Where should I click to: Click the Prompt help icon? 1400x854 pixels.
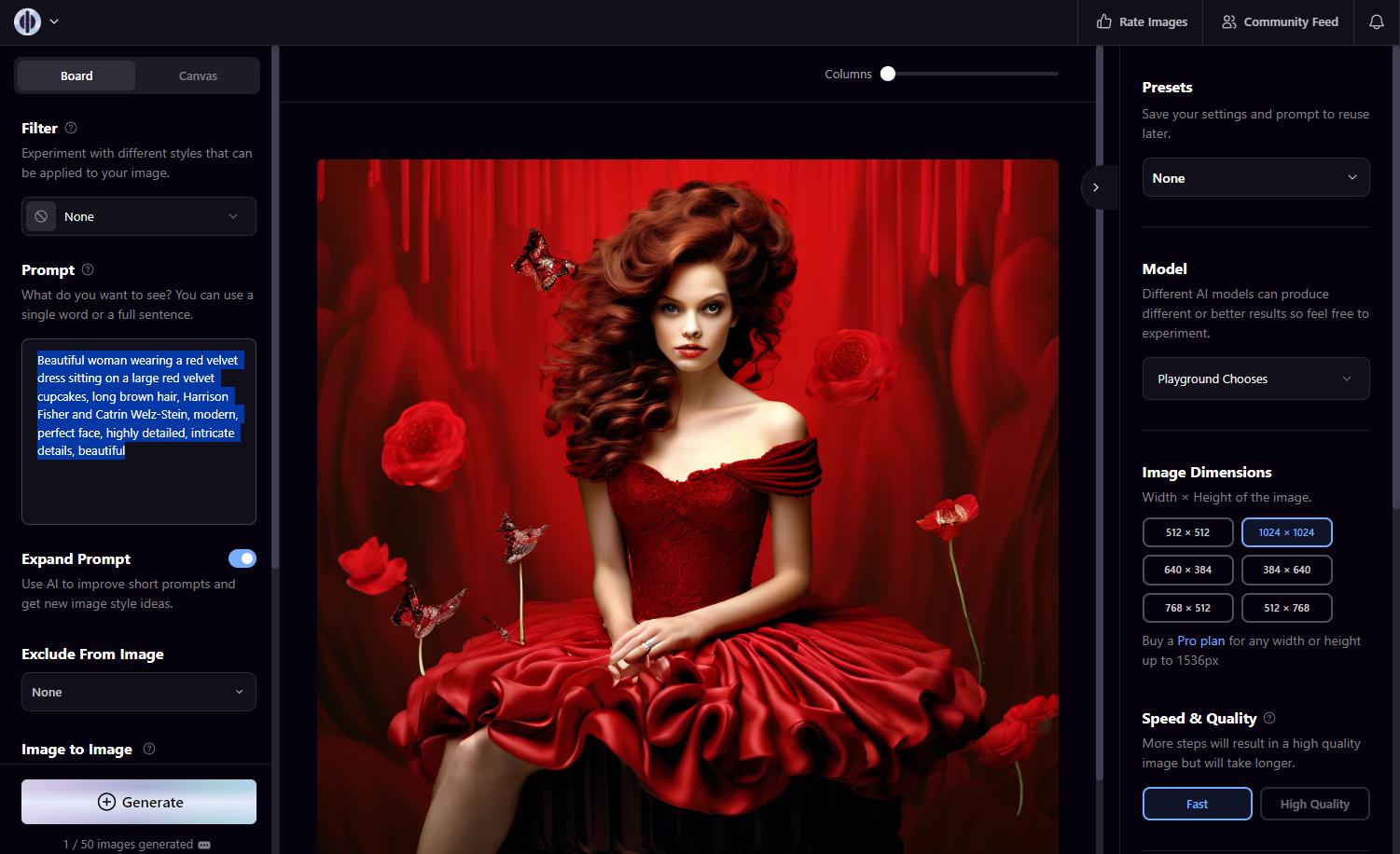[88, 269]
